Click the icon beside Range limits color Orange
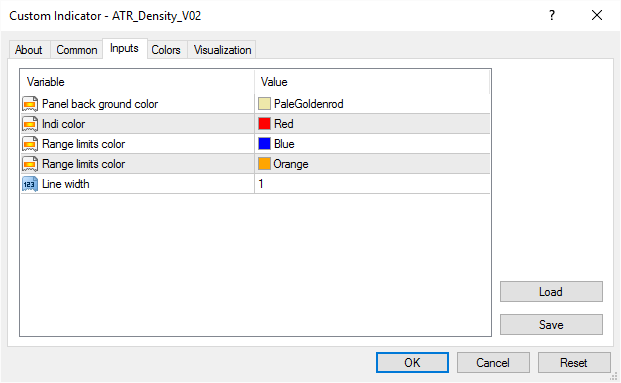621x383 pixels. pyautogui.click(x=30, y=164)
